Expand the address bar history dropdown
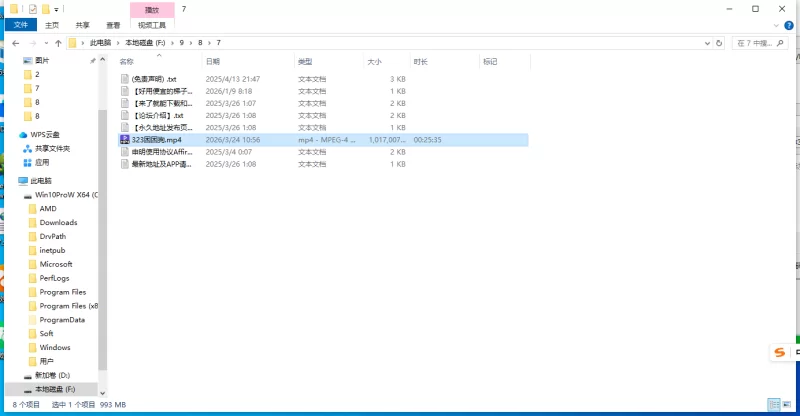The height and width of the screenshot is (416, 800). pyautogui.click(x=705, y=43)
